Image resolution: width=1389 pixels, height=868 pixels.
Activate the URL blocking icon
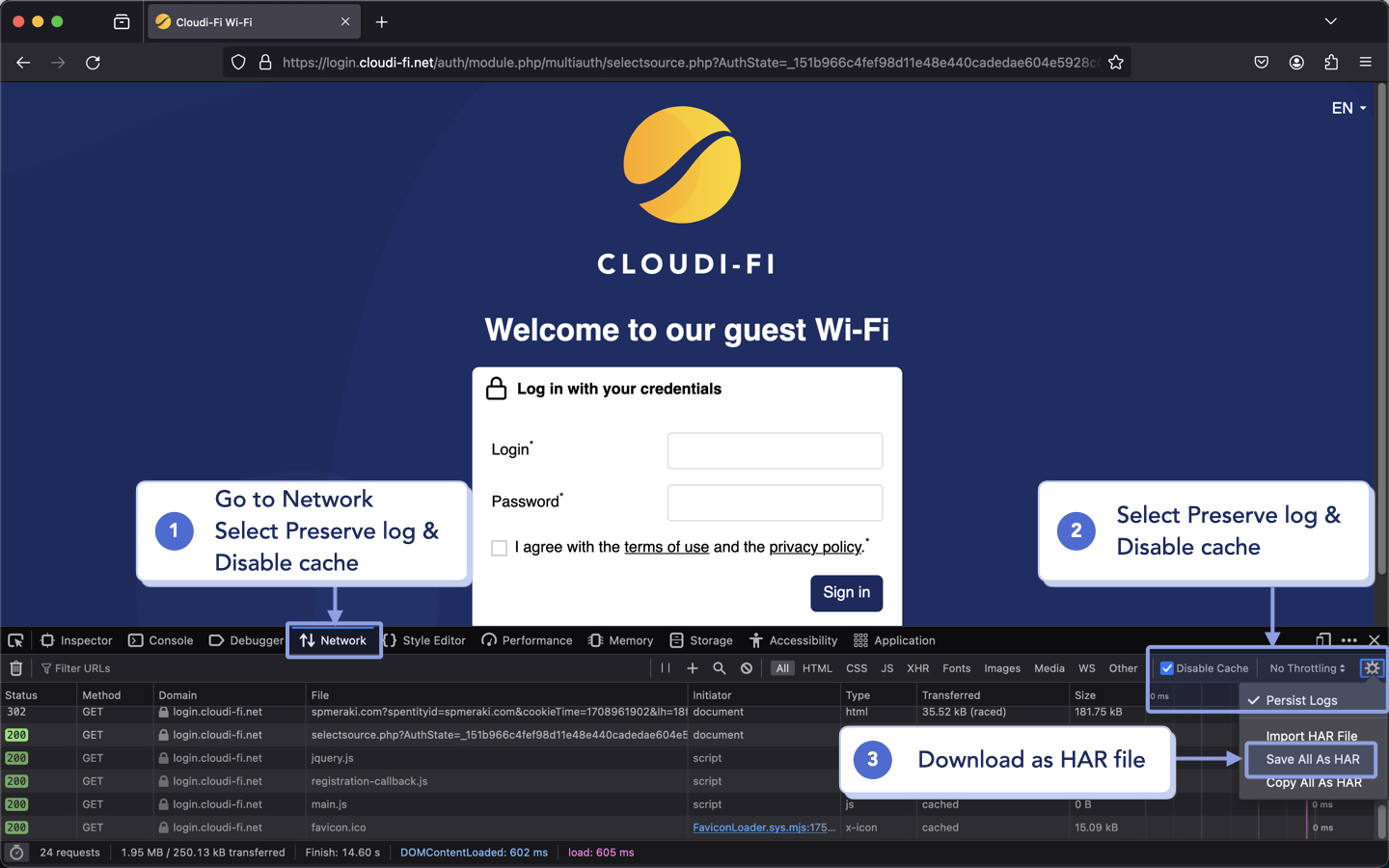point(744,667)
